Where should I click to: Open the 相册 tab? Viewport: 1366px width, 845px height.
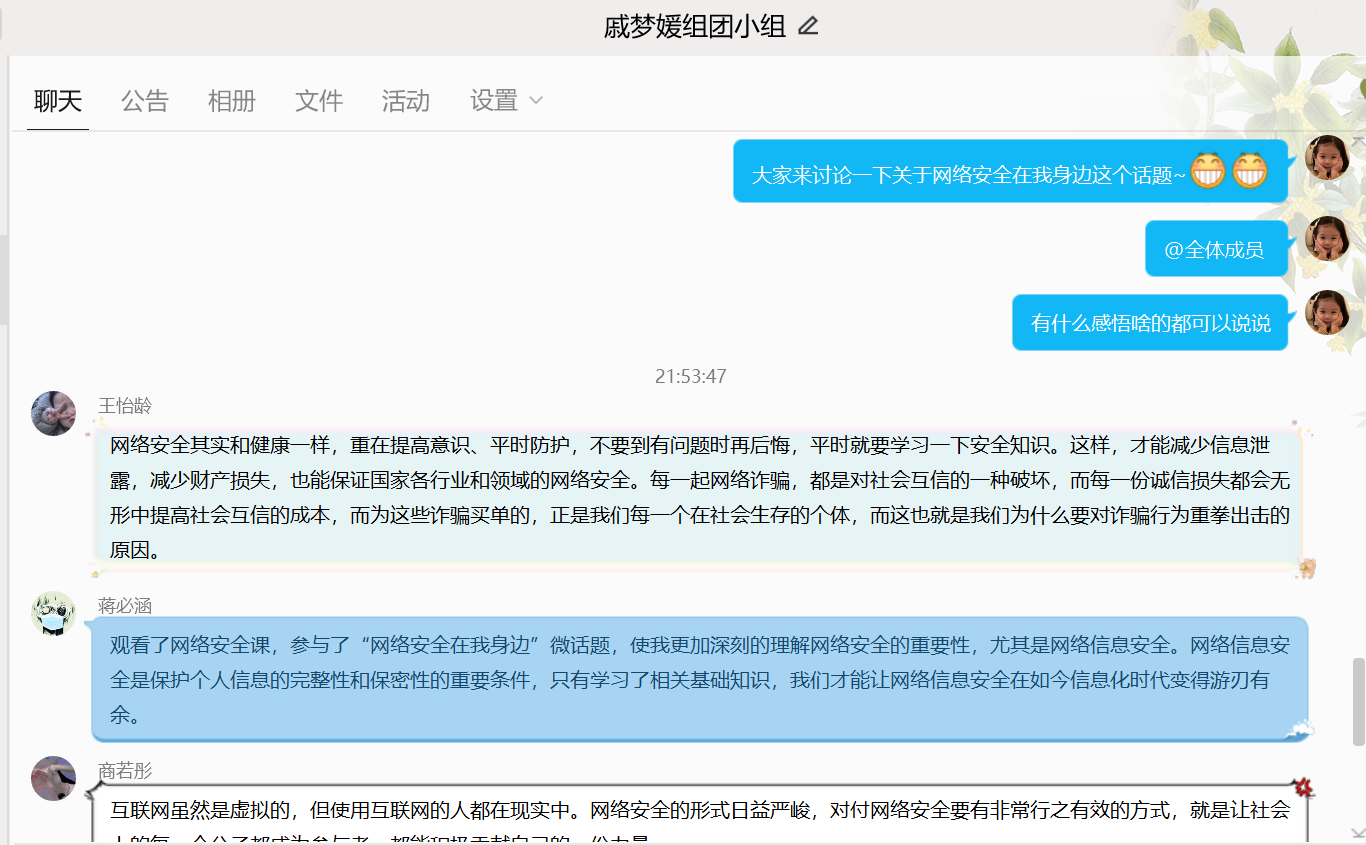click(x=232, y=100)
